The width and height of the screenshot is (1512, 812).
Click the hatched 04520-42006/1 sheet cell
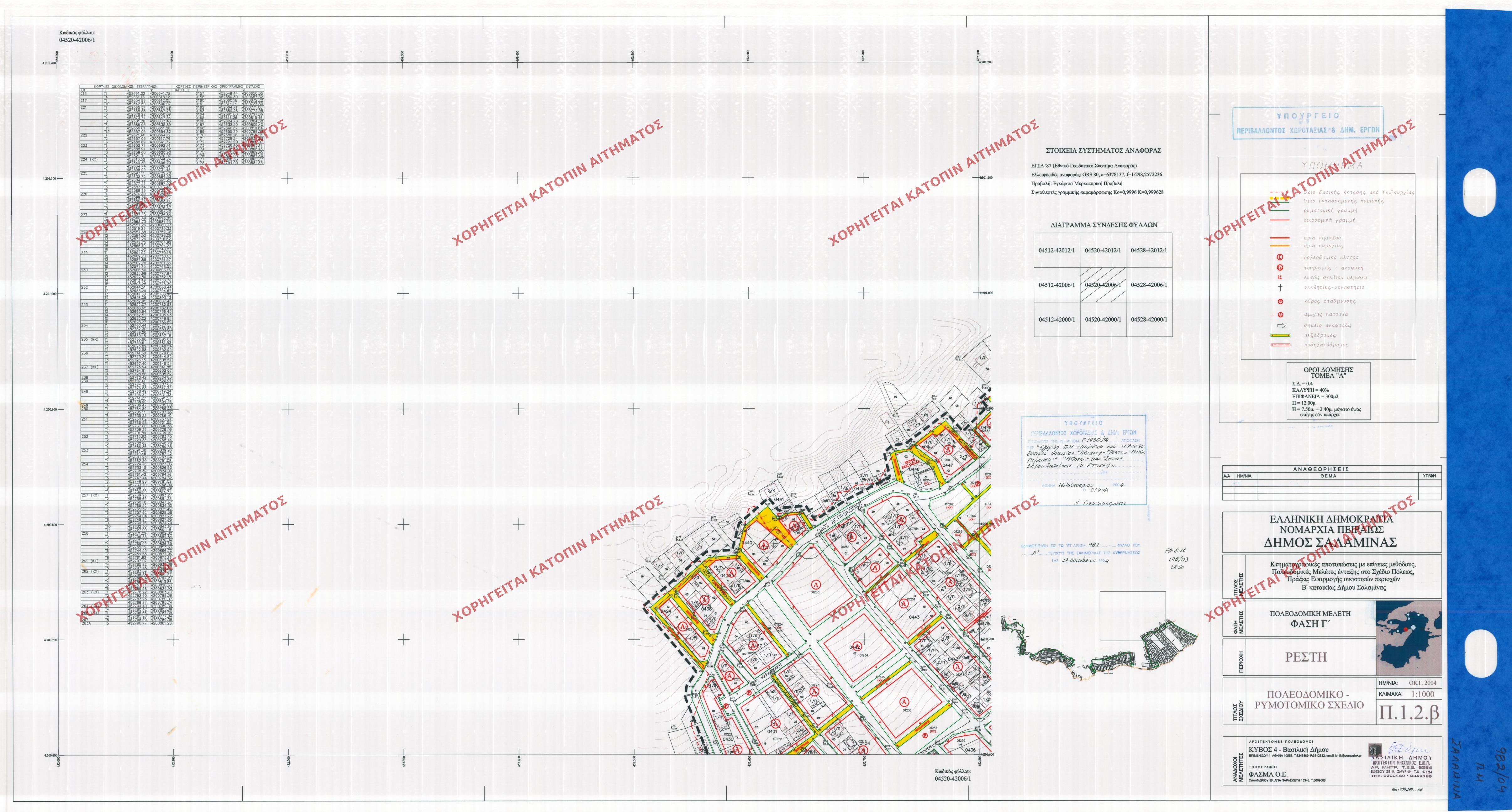tap(1104, 285)
